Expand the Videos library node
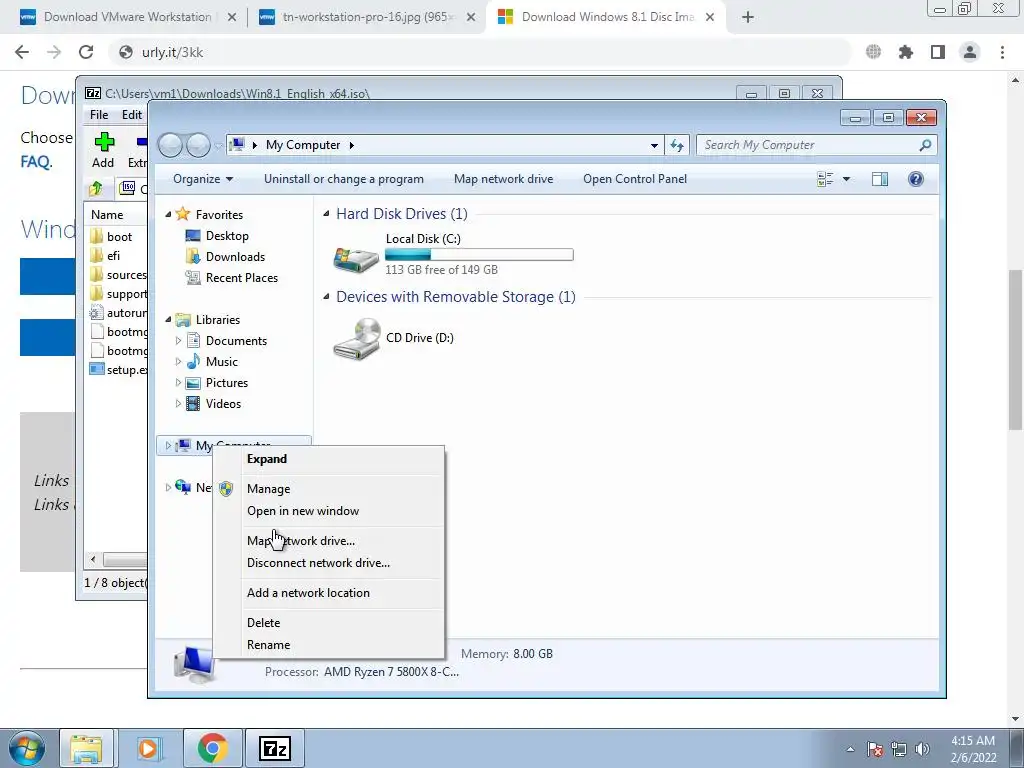The height and width of the screenshot is (768, 1024). 178,404
